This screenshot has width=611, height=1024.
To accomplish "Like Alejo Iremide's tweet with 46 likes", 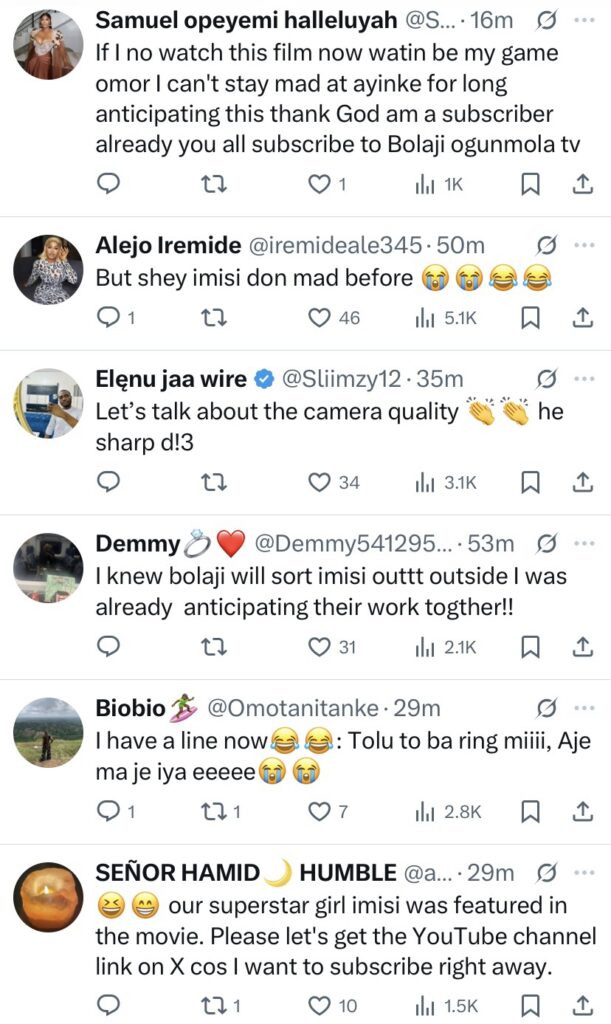I will tap(319, 317).
